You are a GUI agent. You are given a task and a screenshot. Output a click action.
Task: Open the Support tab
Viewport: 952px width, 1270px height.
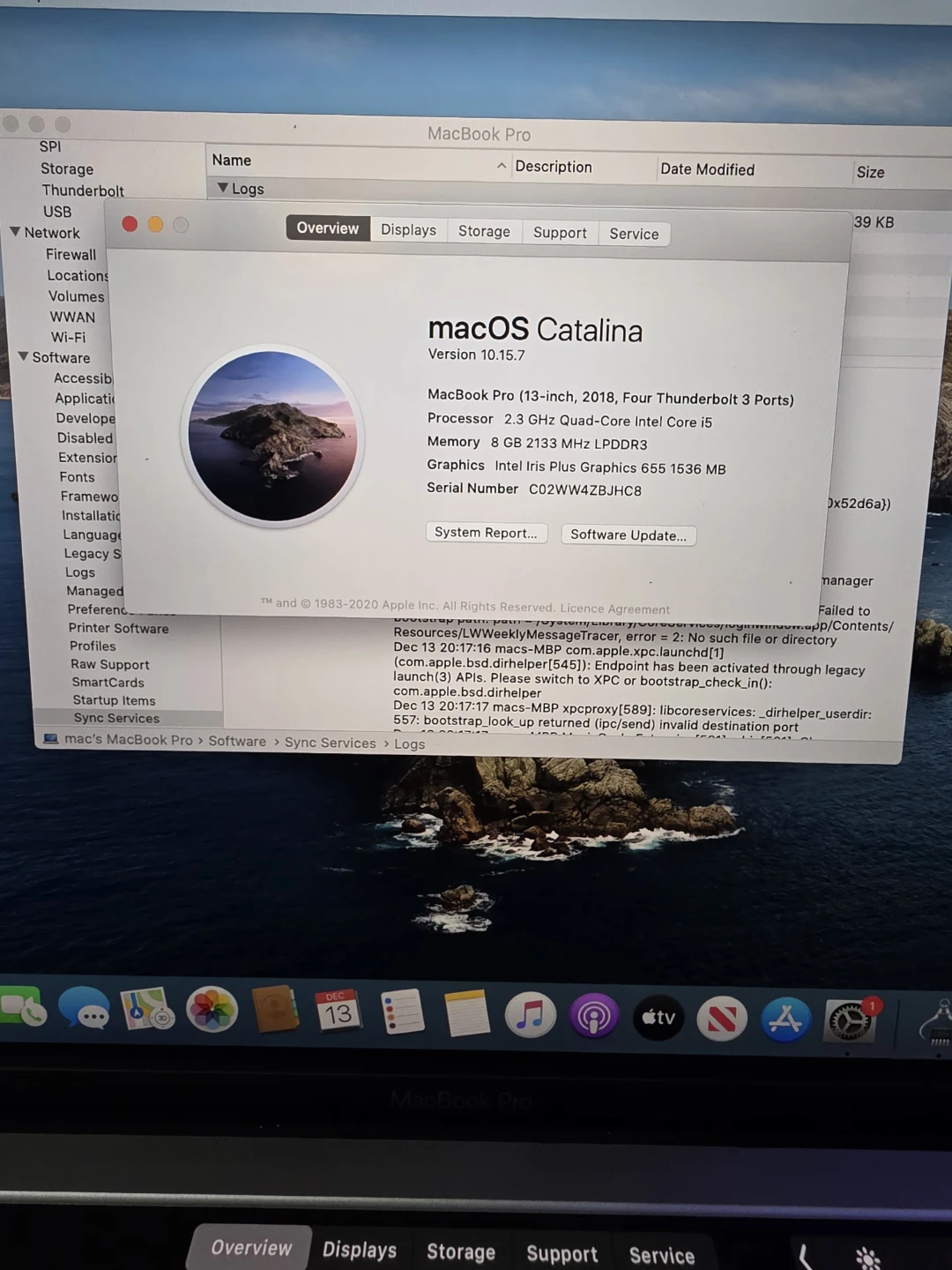[x=560, y=233]
